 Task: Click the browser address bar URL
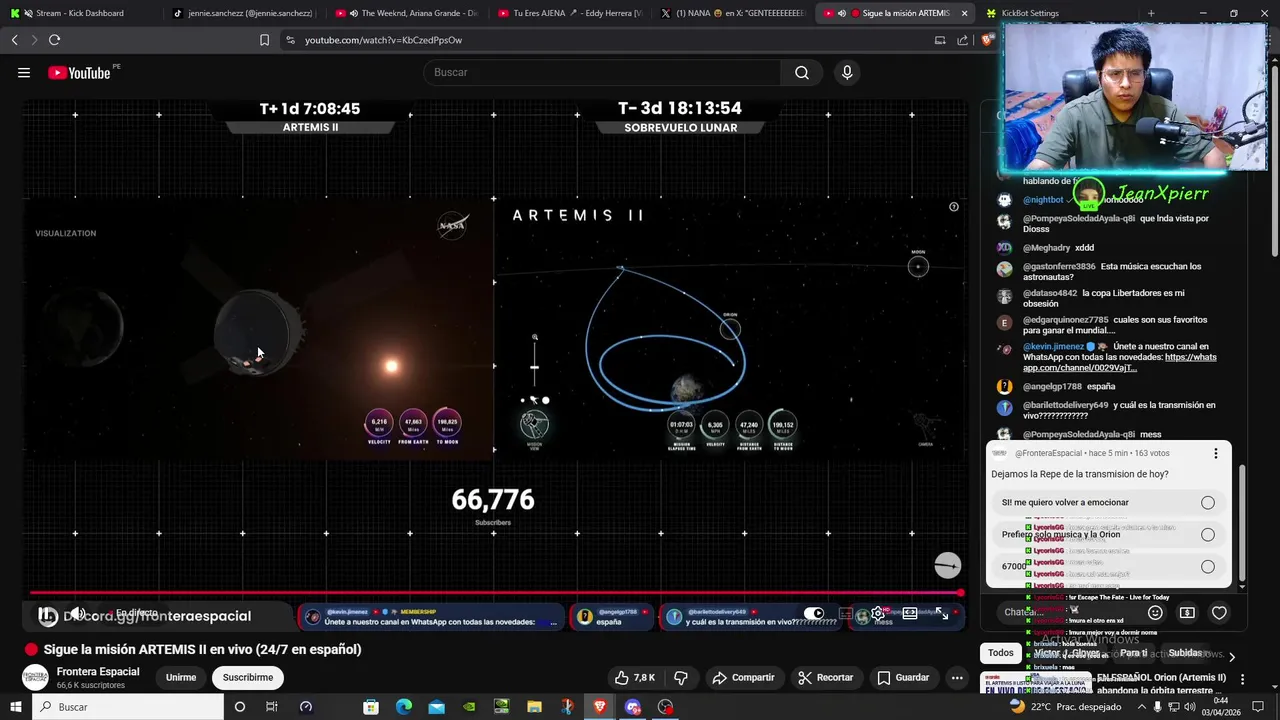tap(383, 40)
